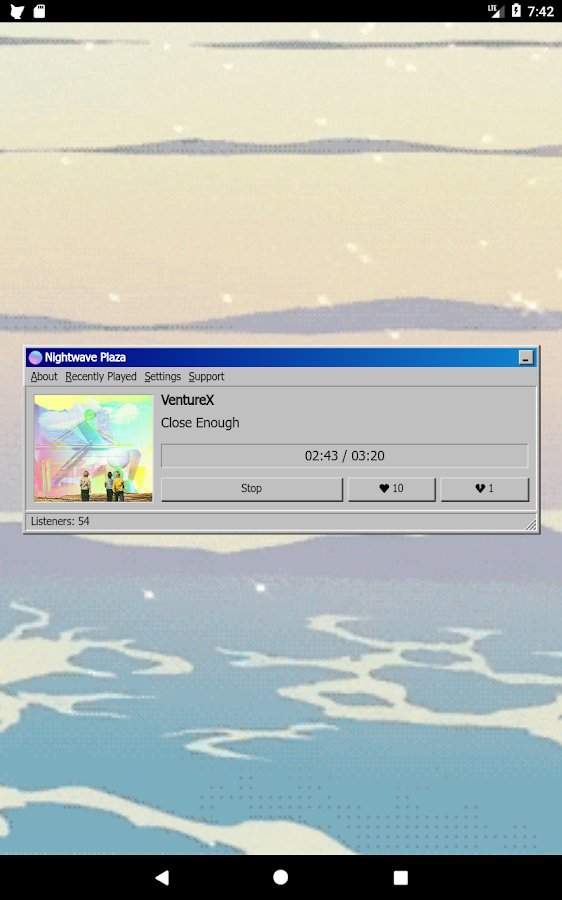Viewport: 562px width, 900px height.
Task: Tap the battery charging indicator
Action: pos(516,10)
